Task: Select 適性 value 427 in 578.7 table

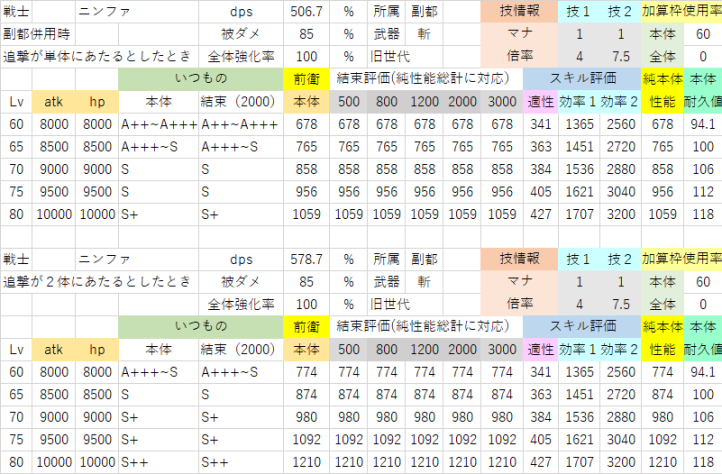Action: pos(541,462)
